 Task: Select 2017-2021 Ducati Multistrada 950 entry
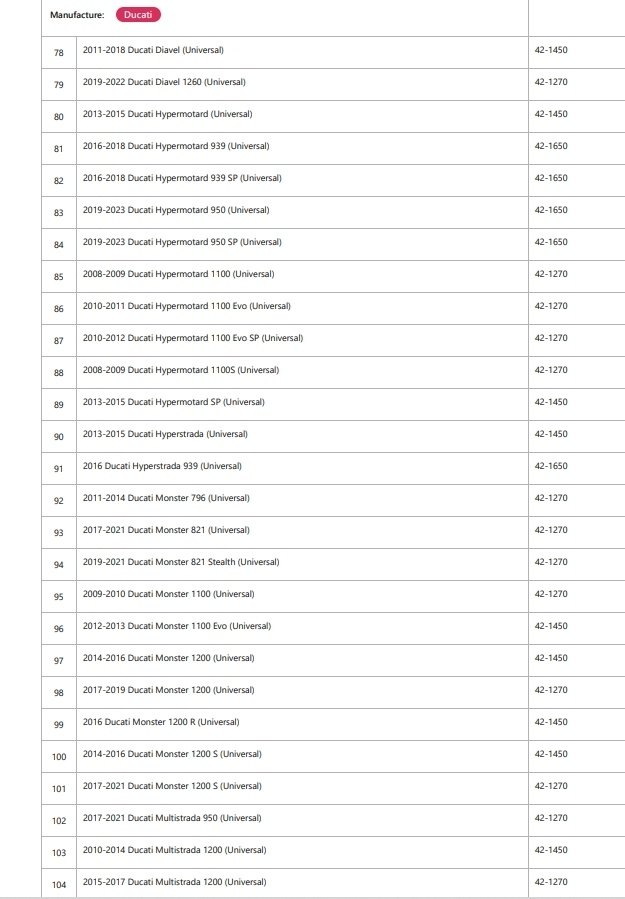coord(172,818)
